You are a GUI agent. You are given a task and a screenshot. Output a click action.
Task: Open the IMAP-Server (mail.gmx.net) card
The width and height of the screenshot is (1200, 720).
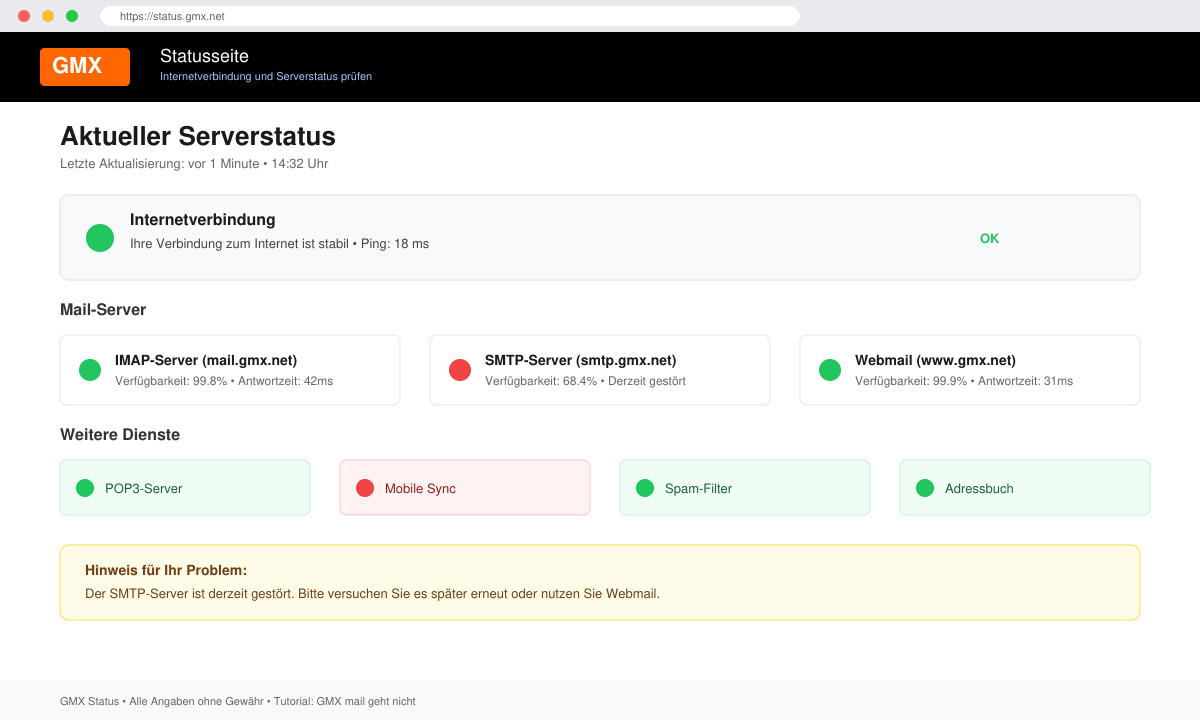230,370
